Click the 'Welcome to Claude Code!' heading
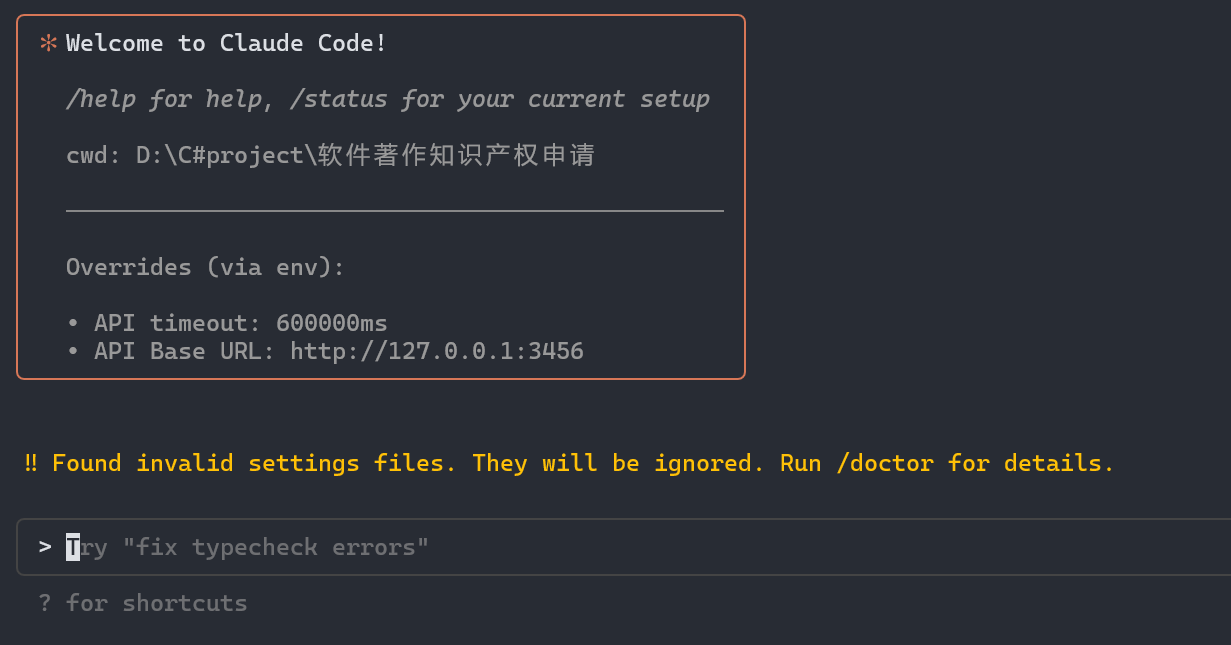Screen dimensions: 1231x645 pyautogui.click(x=226, y=43)
